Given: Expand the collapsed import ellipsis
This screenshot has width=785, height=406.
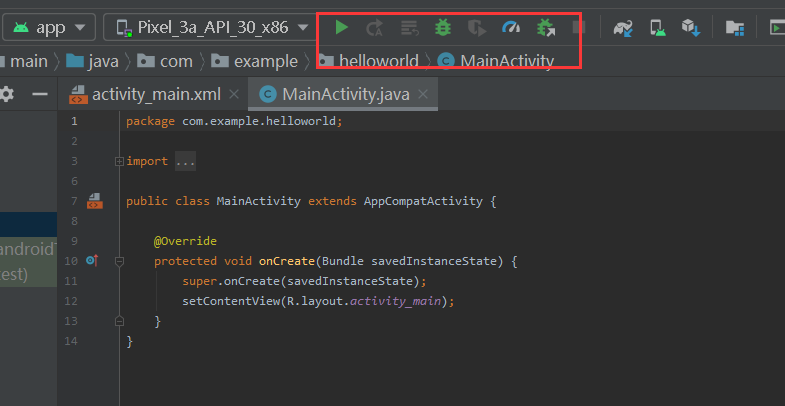Looking at the screenshot, I should coord(185,161).
